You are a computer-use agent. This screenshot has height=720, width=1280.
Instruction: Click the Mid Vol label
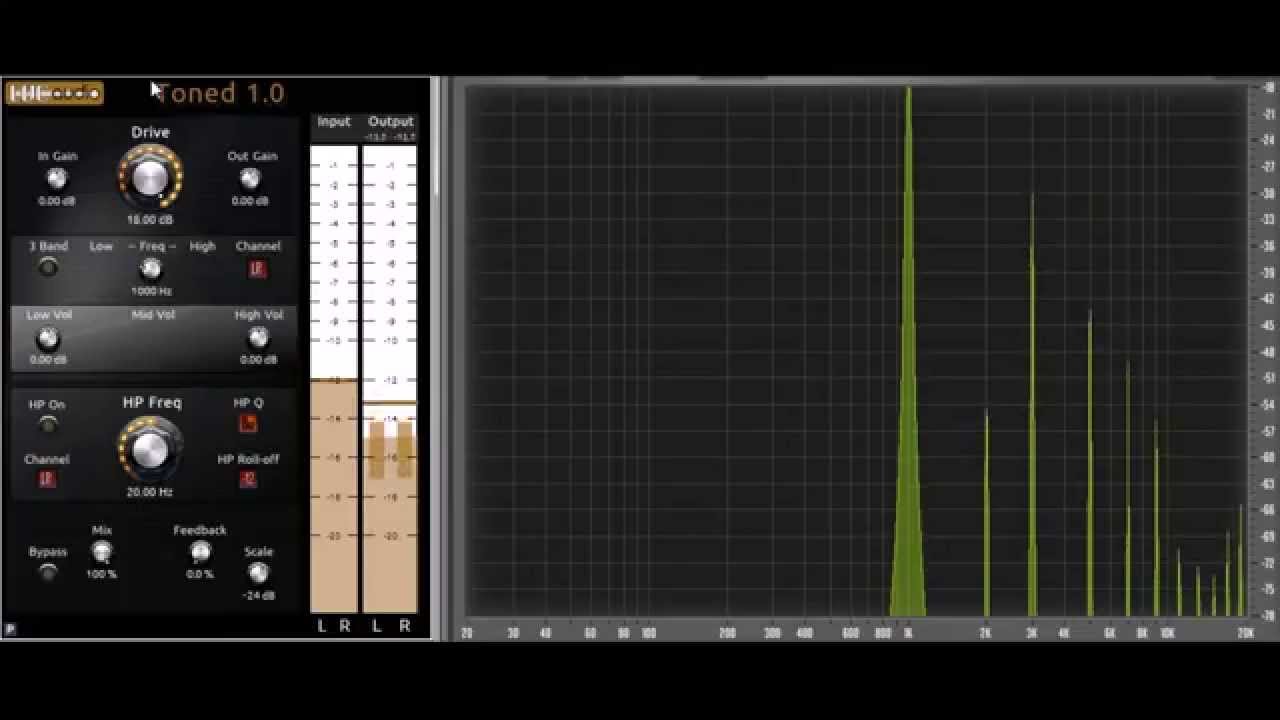point(153,315)
